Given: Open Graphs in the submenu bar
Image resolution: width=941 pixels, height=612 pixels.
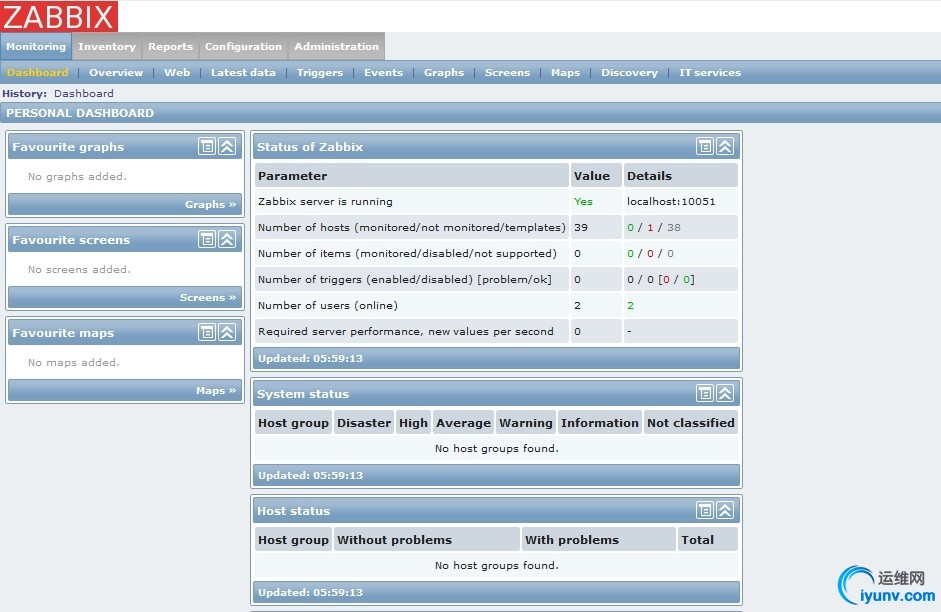Looking at the screenshot, I should tap(444, 73).
